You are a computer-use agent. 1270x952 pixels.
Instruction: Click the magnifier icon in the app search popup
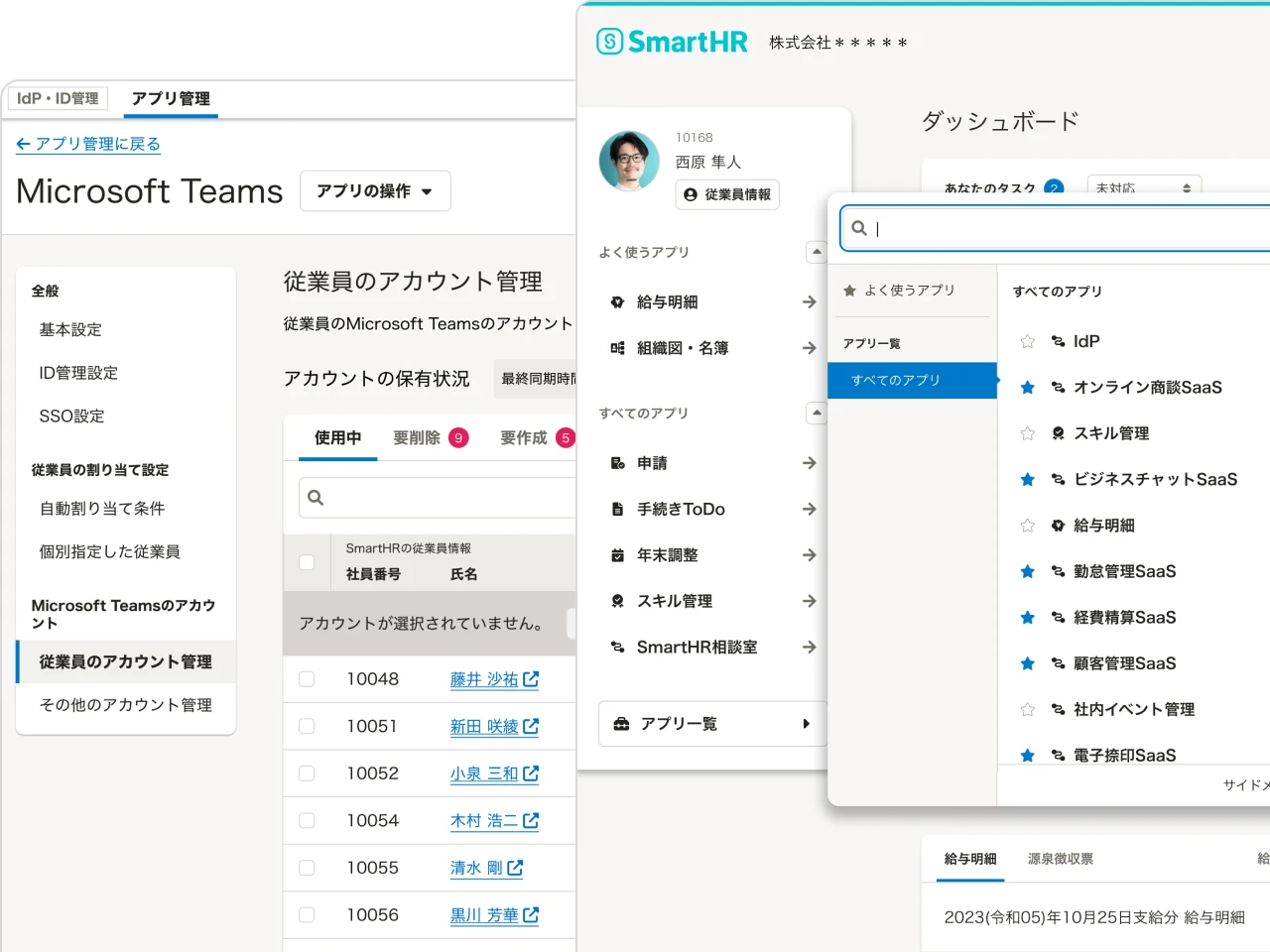pos(859,228)
